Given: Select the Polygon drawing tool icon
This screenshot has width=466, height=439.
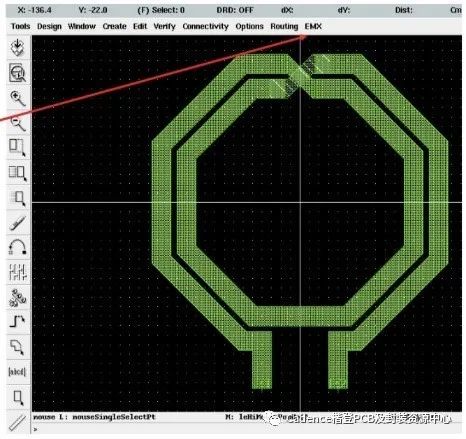Looking at the screenshot, I should tap(17, 347).
